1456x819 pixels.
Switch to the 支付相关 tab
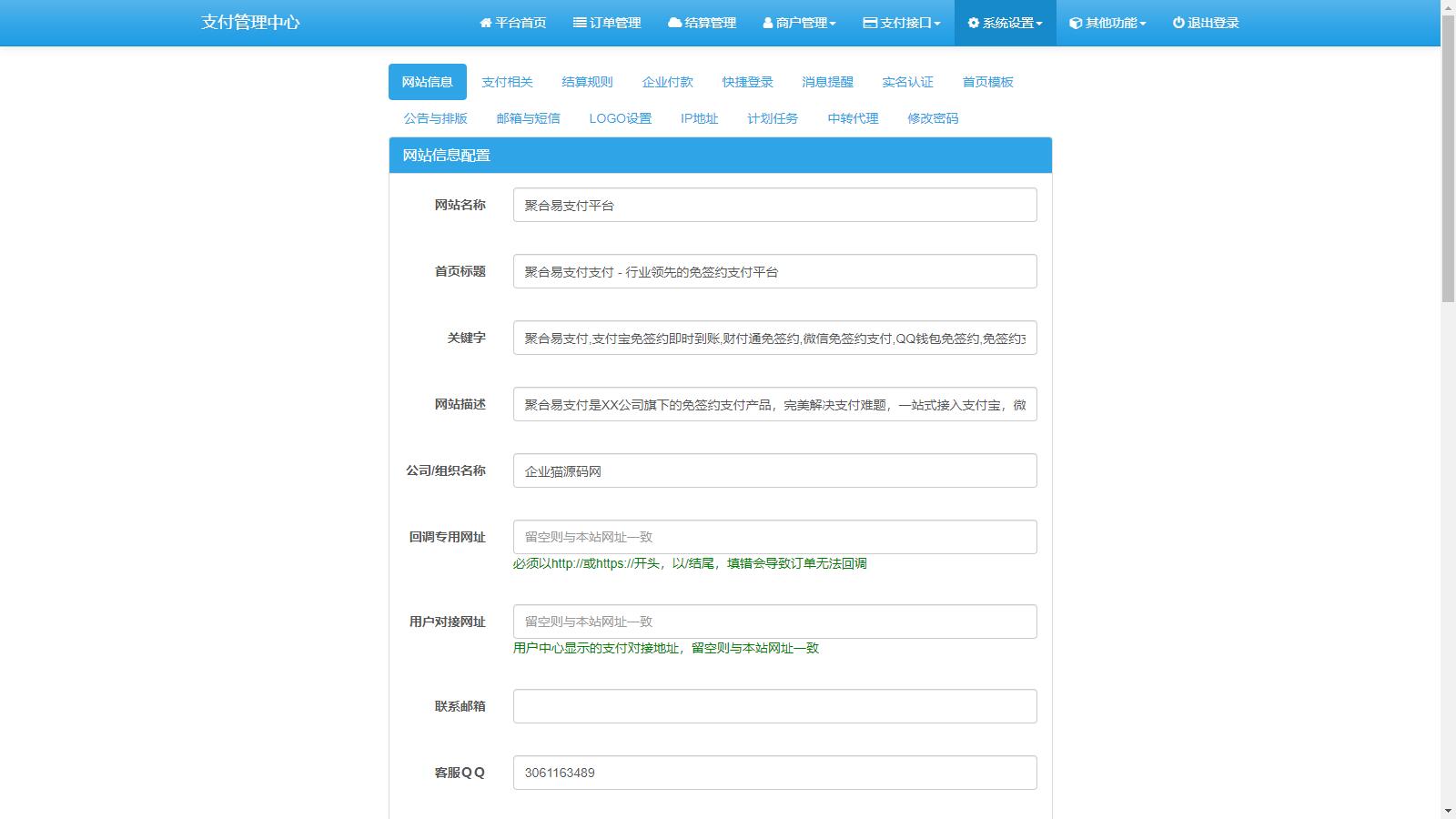507,82
